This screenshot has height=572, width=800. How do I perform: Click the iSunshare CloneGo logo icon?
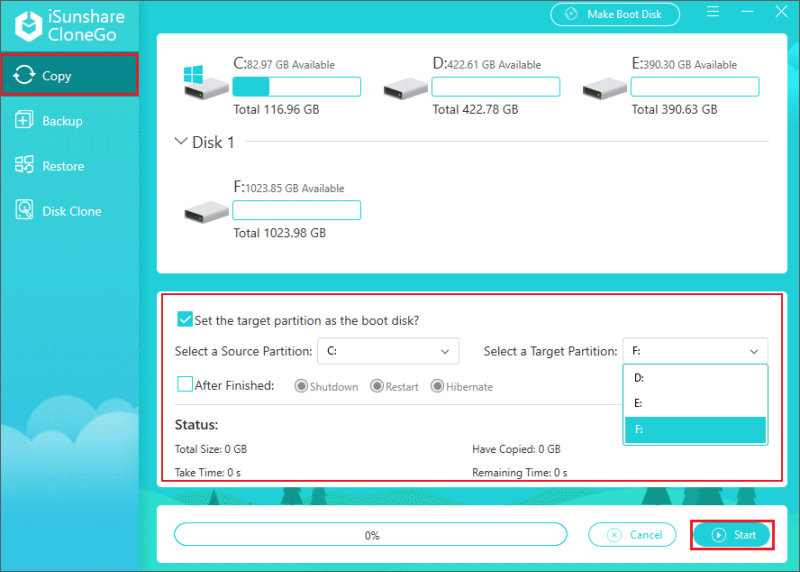29,25
